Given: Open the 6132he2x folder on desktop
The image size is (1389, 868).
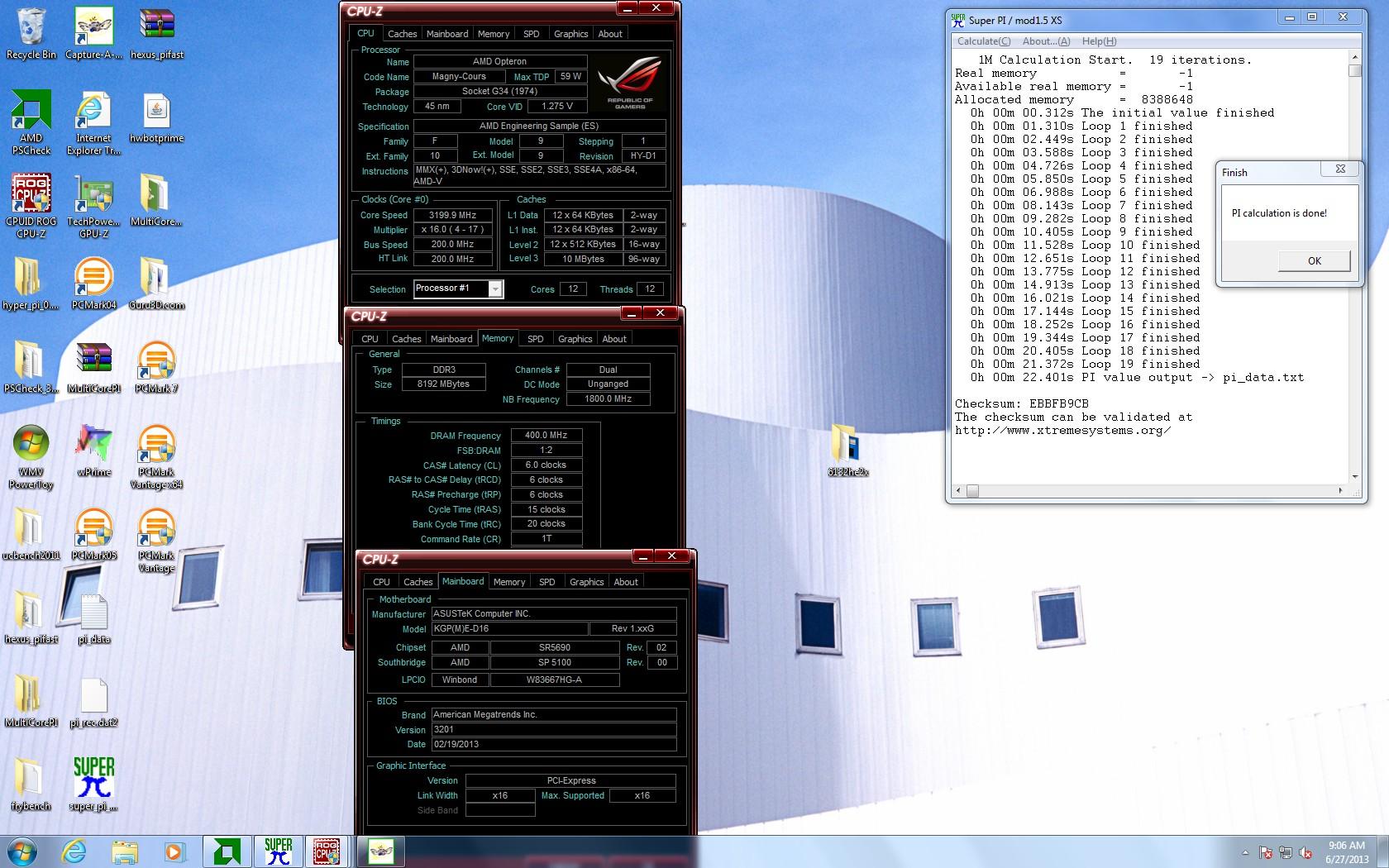Looking at the screenshot, I should pos(847,450).
